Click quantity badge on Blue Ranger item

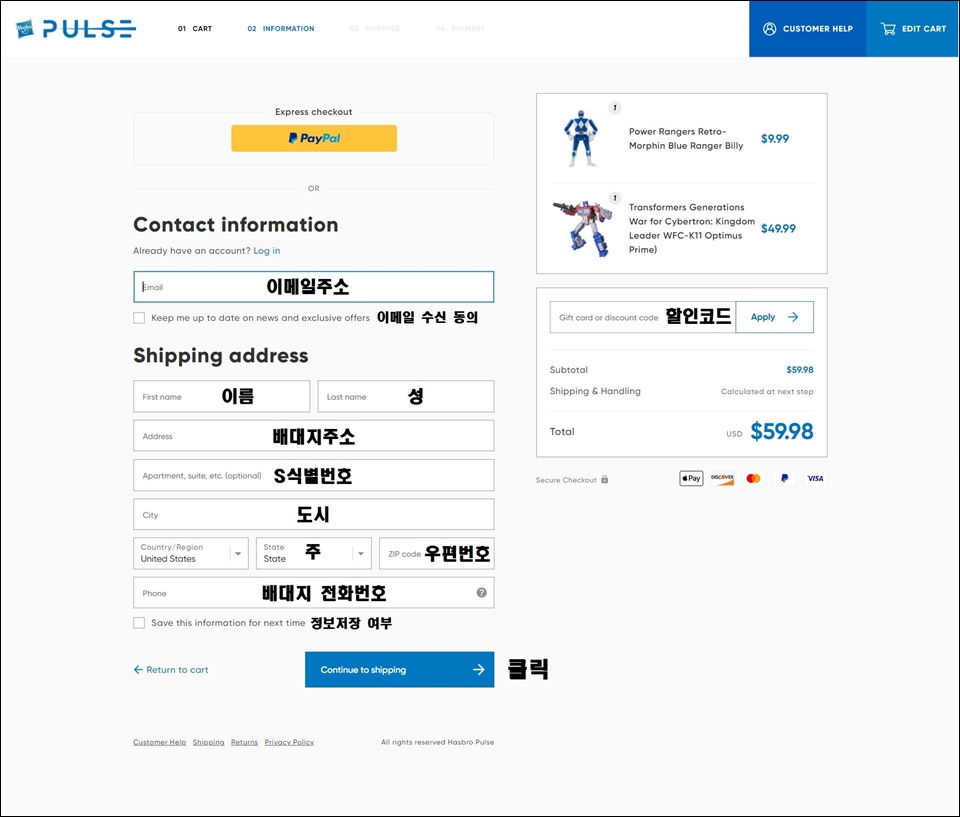[615, 108]
